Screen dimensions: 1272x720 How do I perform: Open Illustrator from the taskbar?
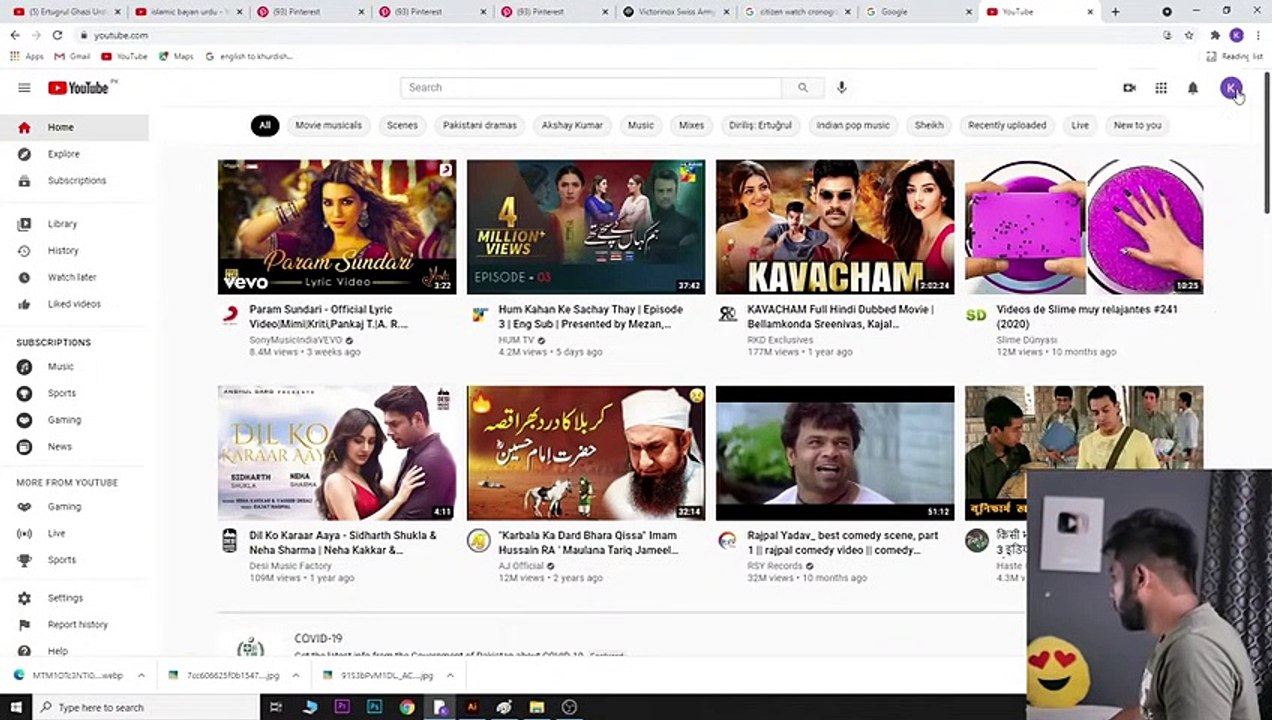(472, 707)
